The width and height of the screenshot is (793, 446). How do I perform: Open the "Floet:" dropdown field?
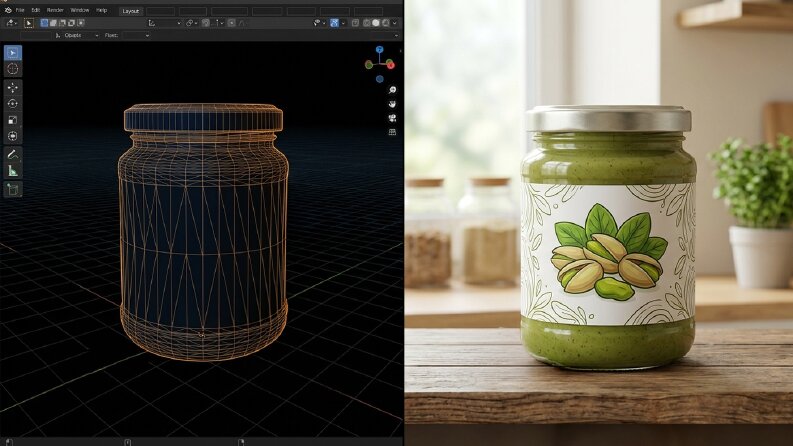pos(135,35)
